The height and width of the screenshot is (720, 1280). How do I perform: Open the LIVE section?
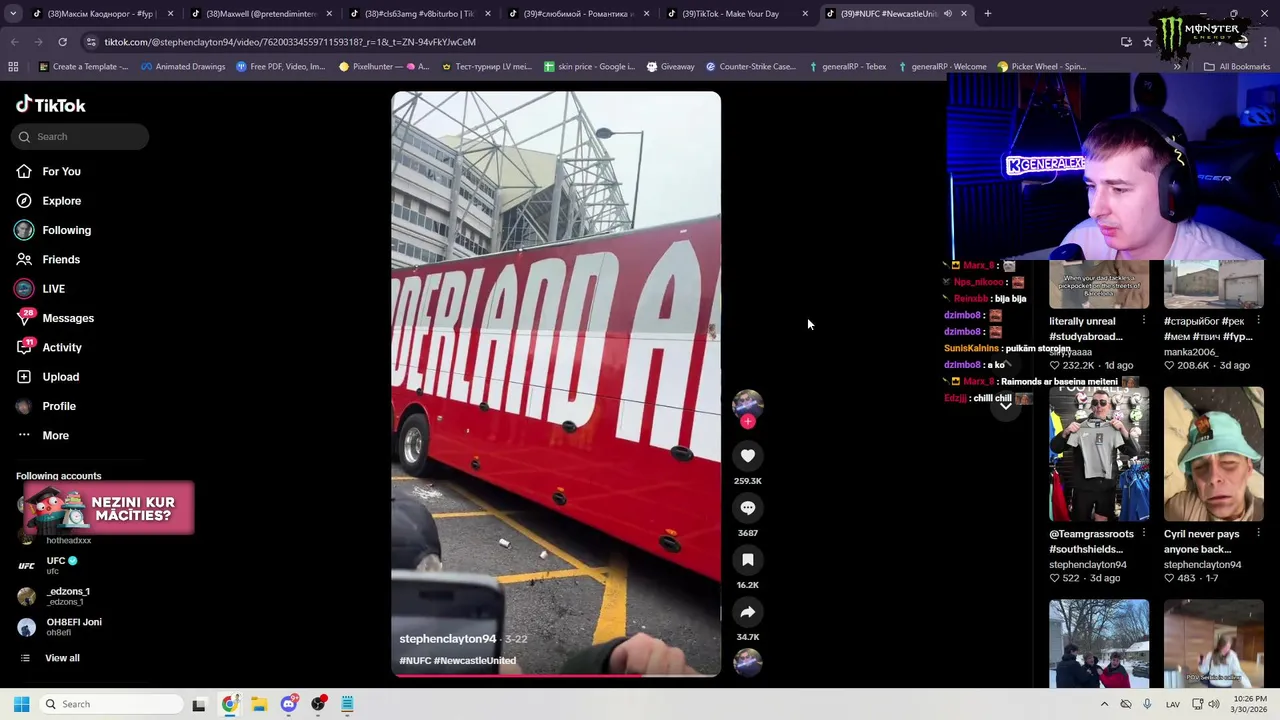point(40,289)
